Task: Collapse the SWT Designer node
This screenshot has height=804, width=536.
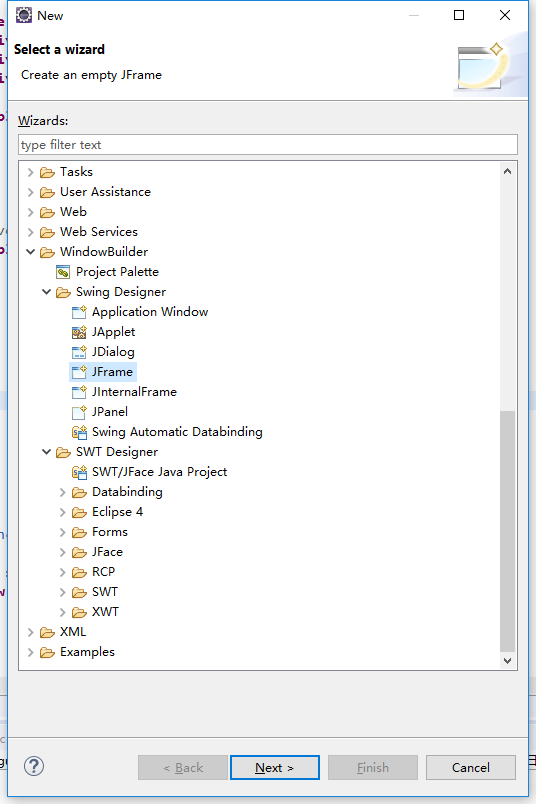Action: [46, 452]
